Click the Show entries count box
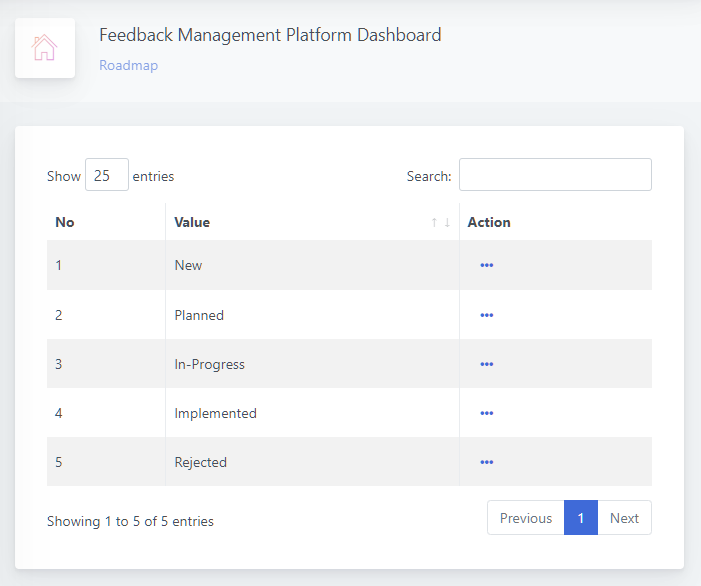 tap(106, 175)
